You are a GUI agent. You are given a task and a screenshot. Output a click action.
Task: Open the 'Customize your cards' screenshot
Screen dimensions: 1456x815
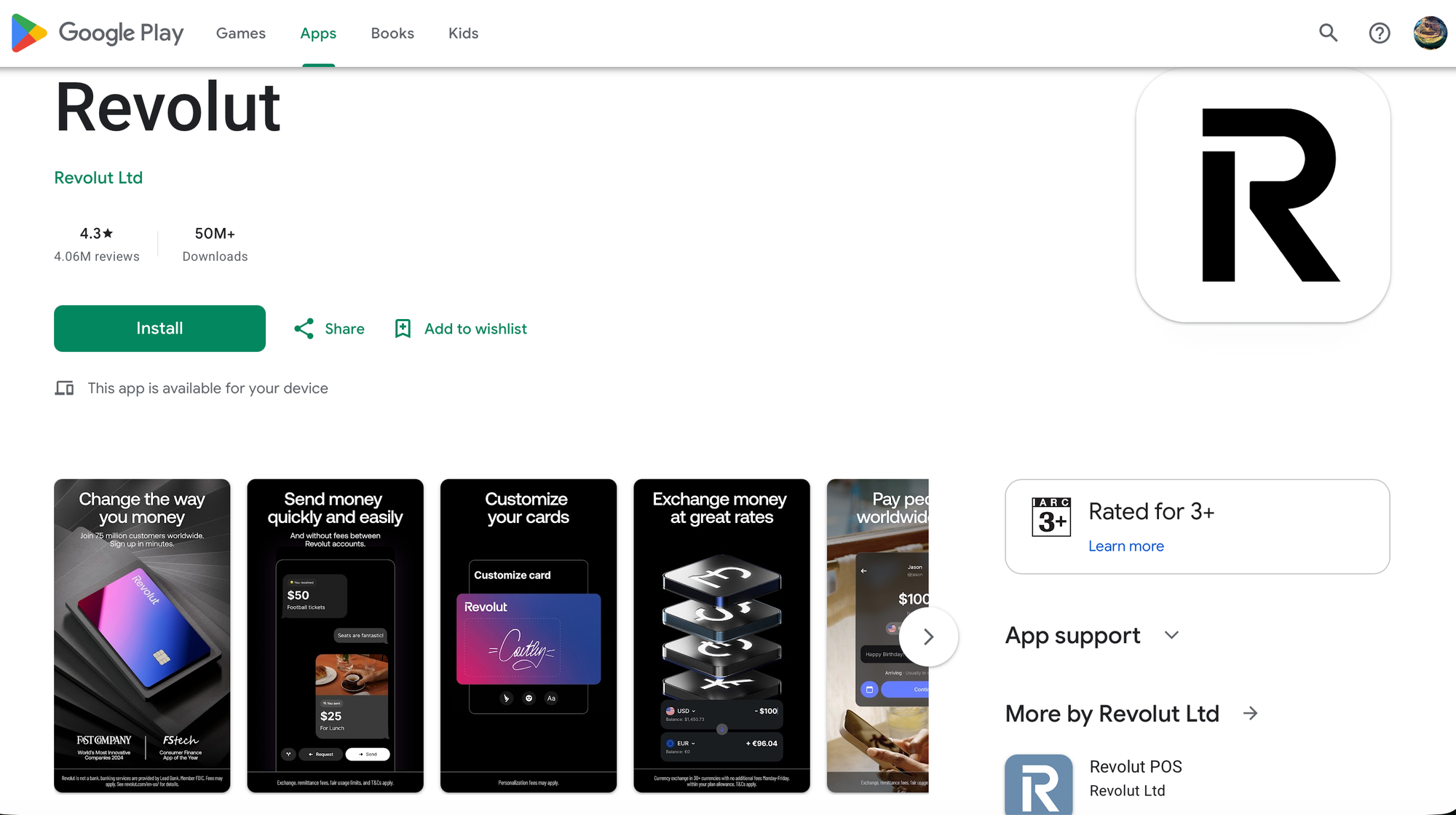[529, 636]
